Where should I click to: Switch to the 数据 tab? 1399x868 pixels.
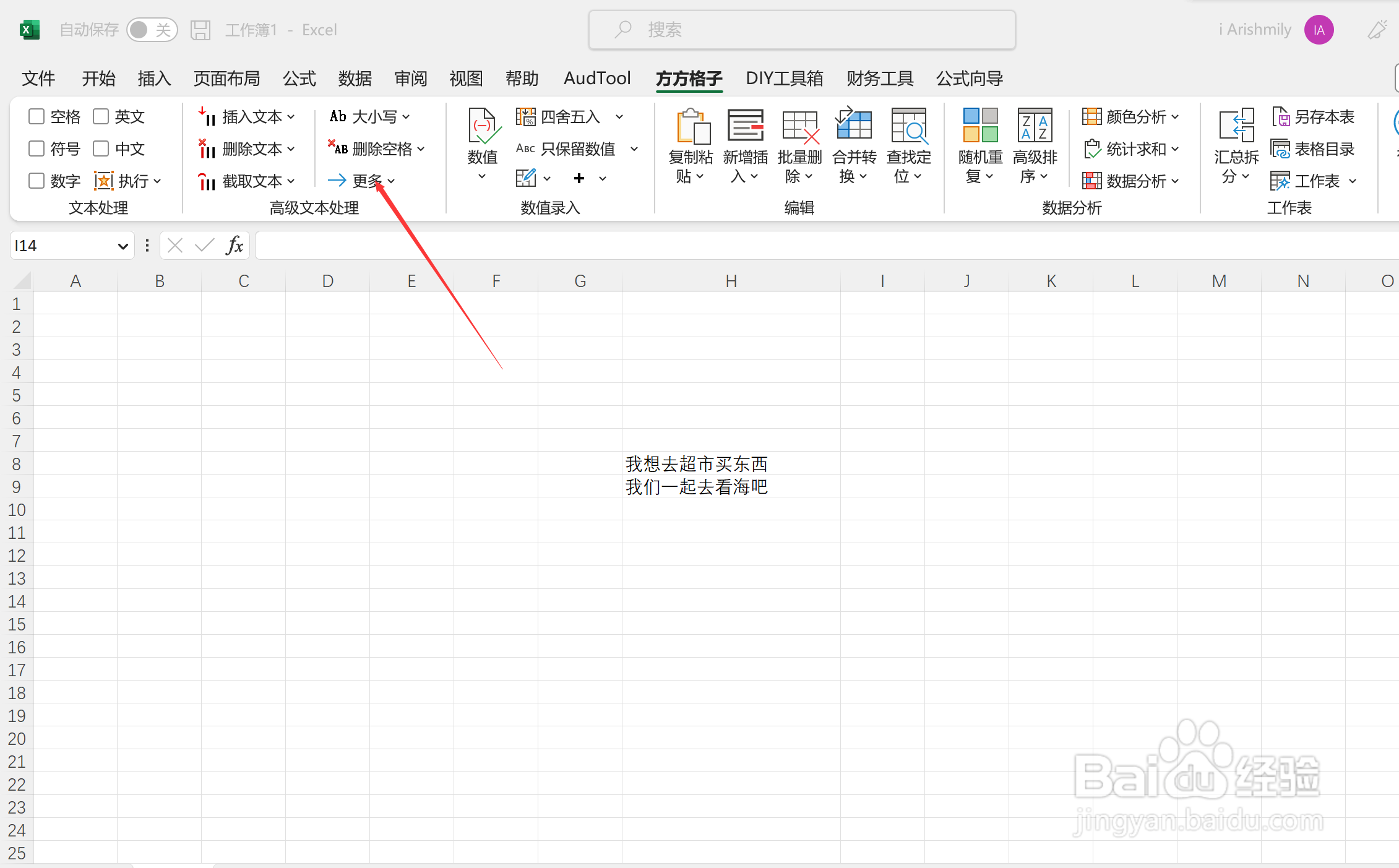coord(355,79)
